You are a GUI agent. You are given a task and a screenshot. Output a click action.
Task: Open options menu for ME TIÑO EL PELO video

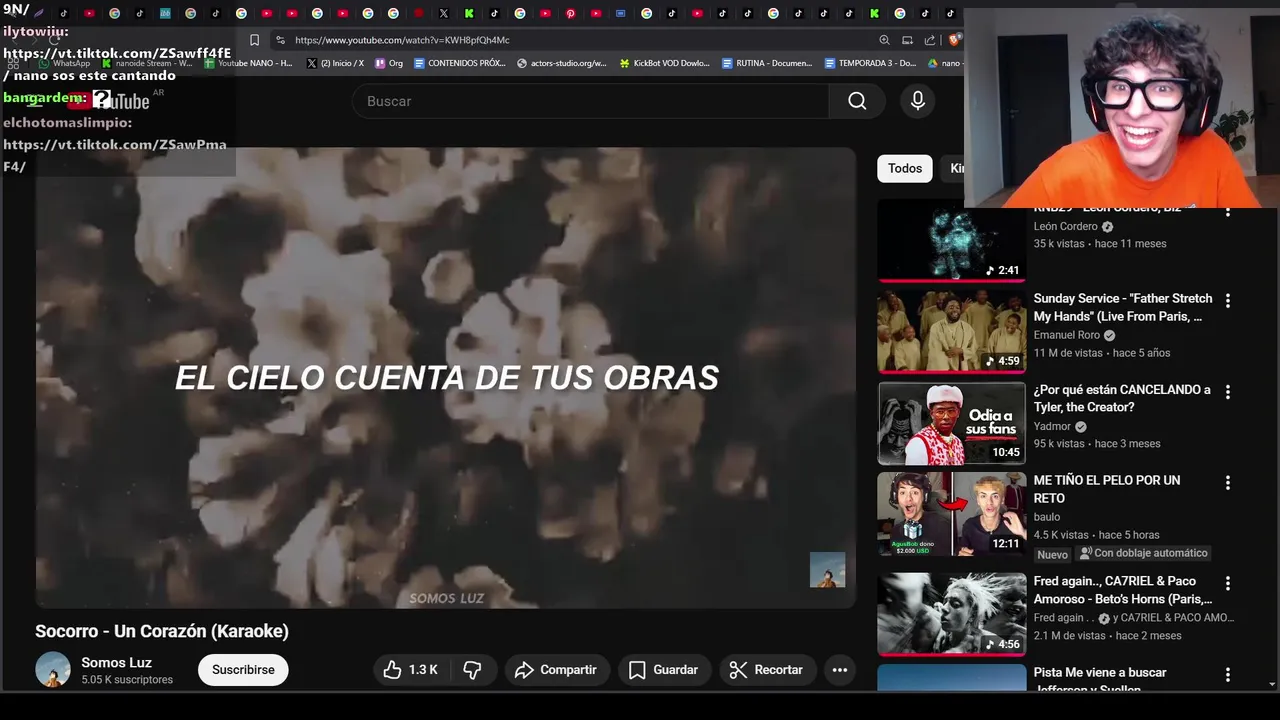1227,483
